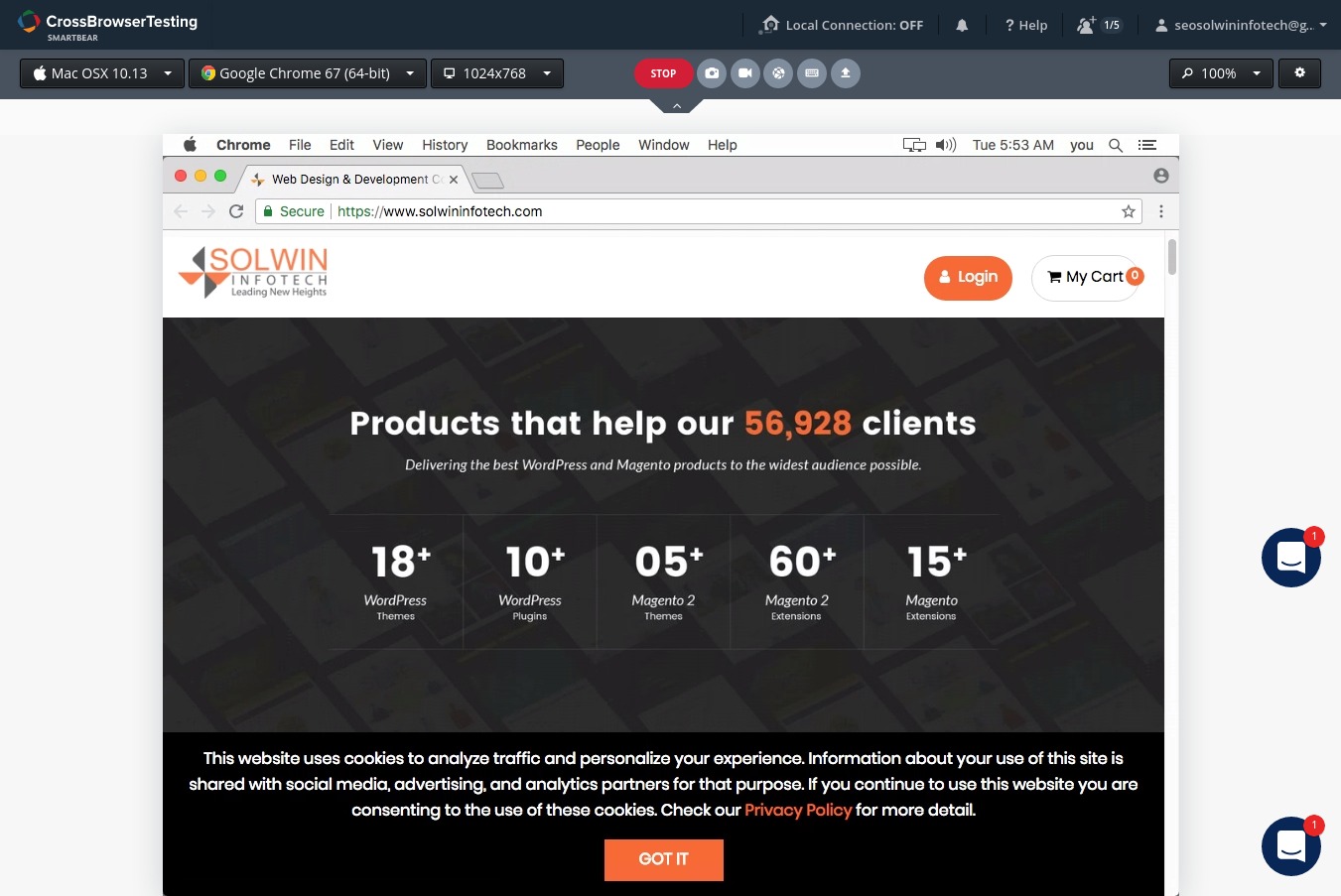Click the upload arrow icon
Screen dimensions: 1341x896
846,73
